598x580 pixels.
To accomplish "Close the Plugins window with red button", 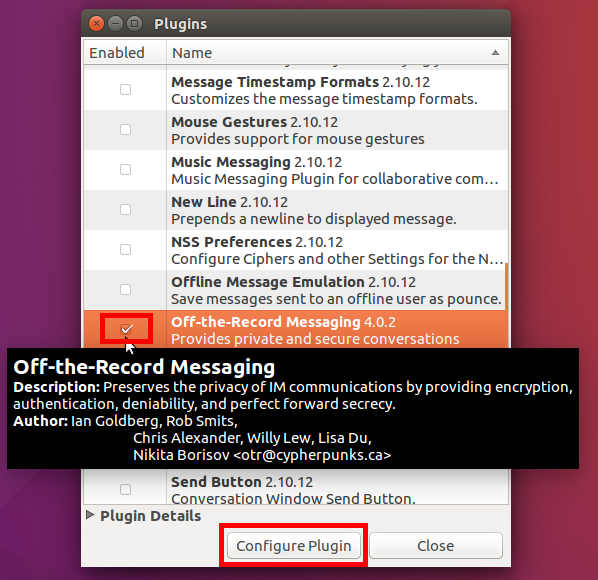I will [96, 24].
